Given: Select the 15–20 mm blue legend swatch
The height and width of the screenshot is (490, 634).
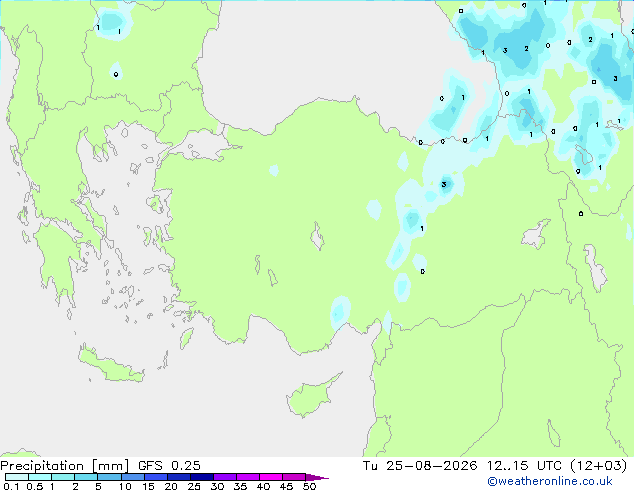Looking at the screenshot, I should (x=155, y=477).
